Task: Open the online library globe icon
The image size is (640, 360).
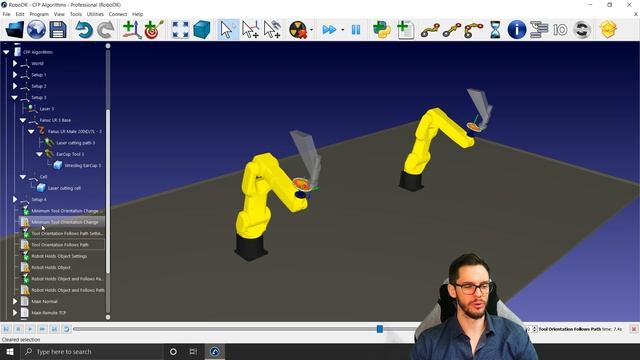Action: point(36,30)
